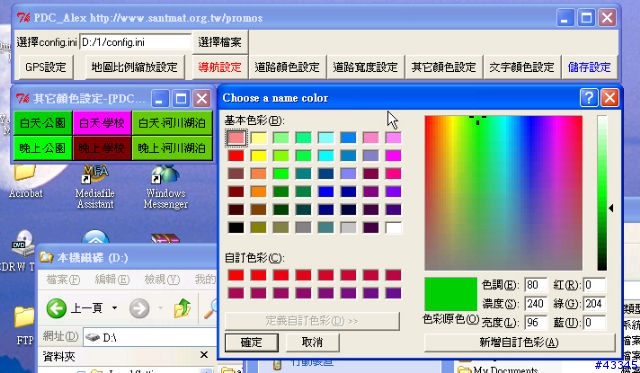Click the Forward arrow in Explorer

pos(139,309)
